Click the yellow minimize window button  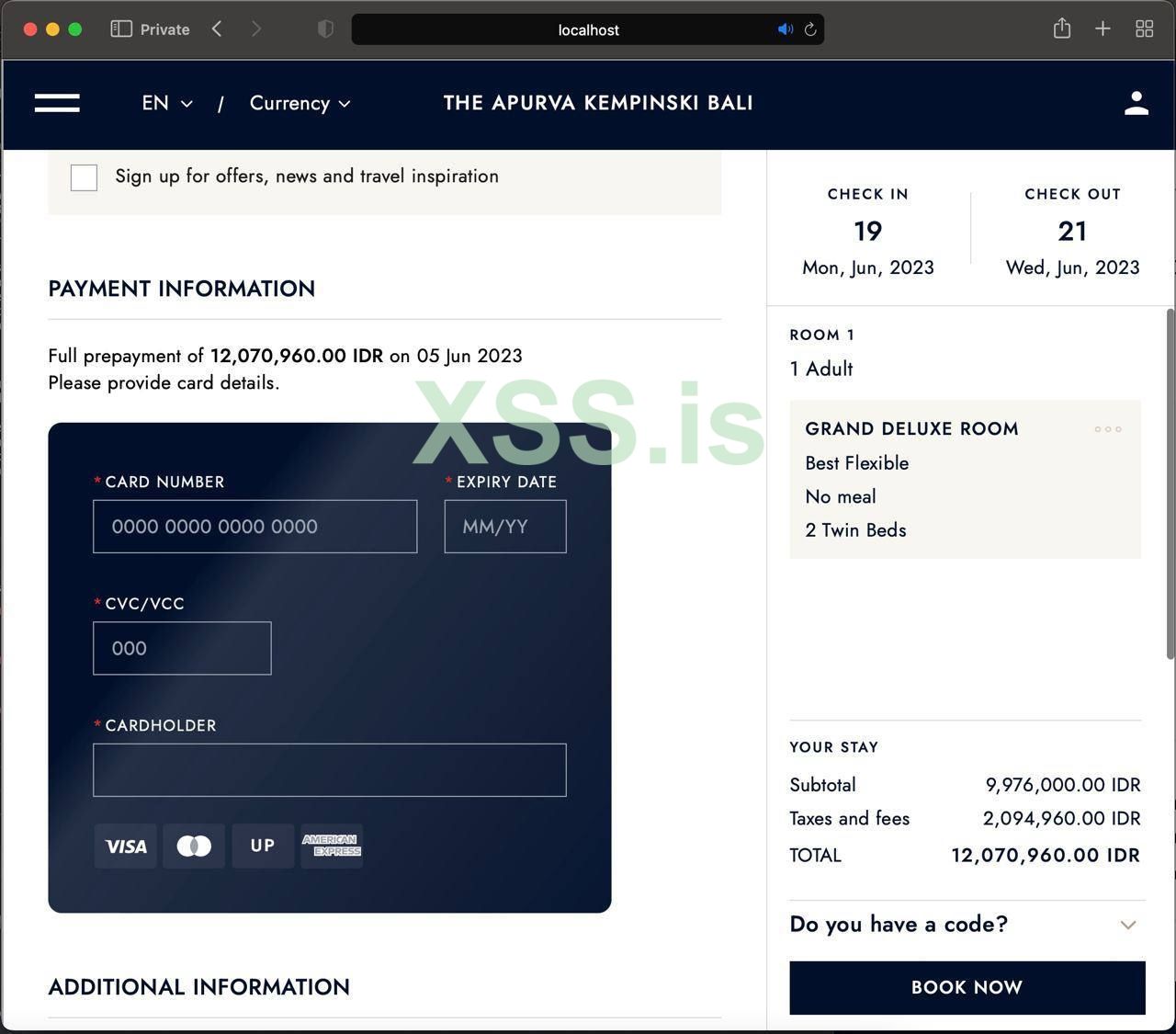(x=52, y=29)
